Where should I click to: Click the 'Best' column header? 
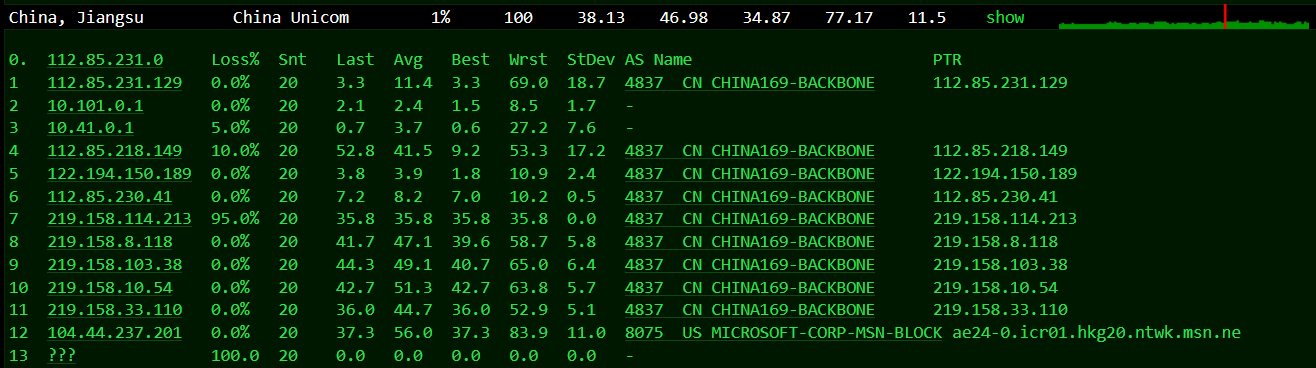point(470,60)
